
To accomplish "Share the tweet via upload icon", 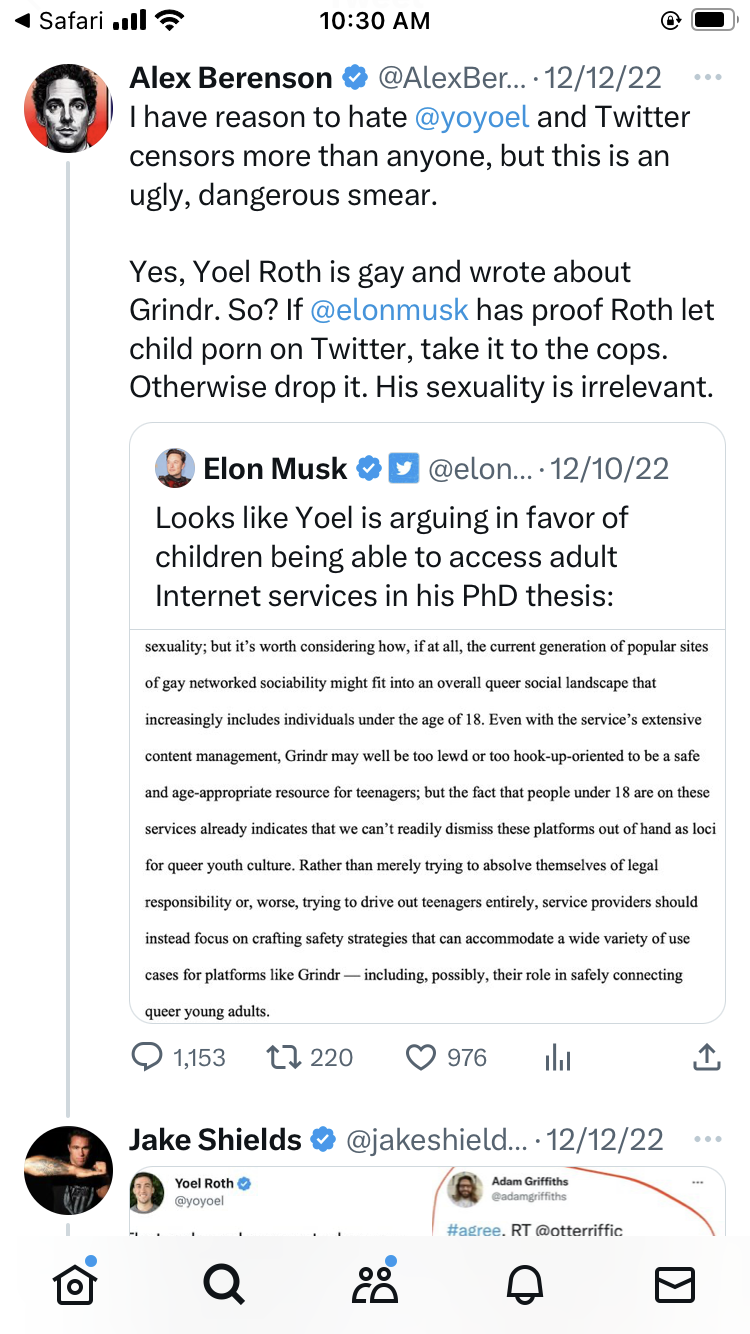I will [707, 1057].
